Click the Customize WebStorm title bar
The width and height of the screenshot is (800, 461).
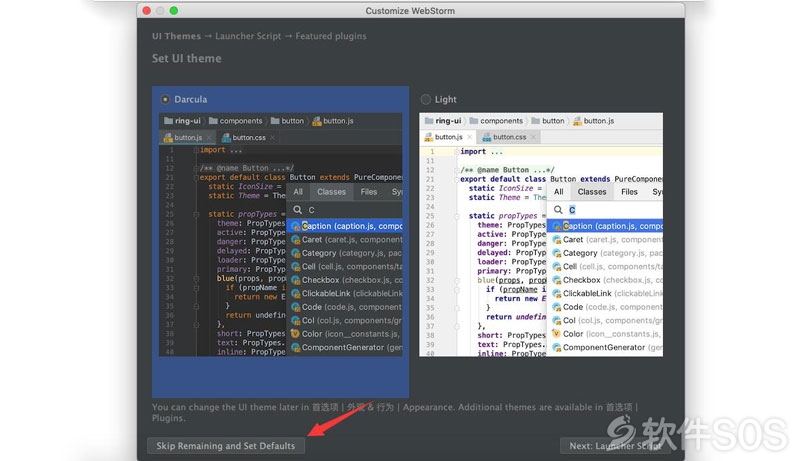410,11
